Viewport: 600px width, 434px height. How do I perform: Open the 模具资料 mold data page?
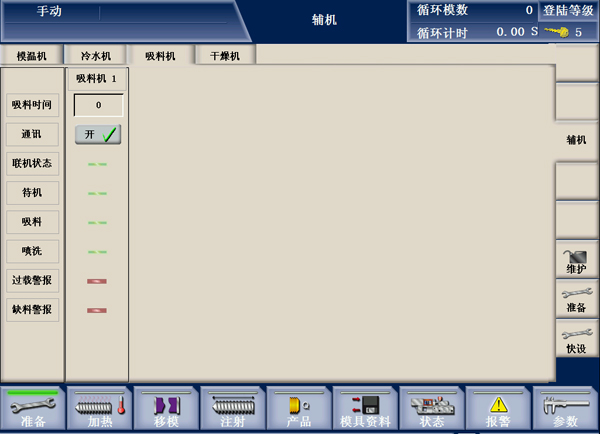(365, 409)
